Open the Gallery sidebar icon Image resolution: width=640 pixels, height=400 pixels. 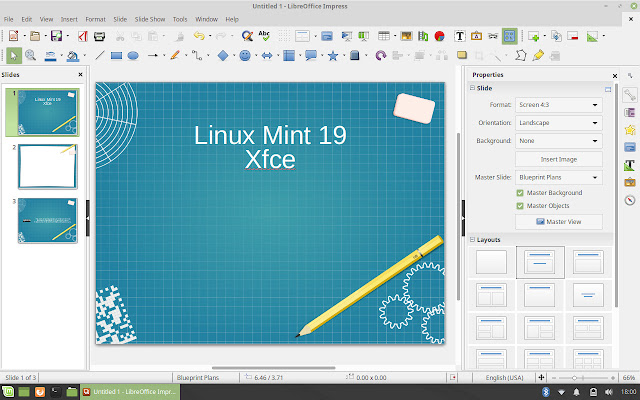coord(630,182)
